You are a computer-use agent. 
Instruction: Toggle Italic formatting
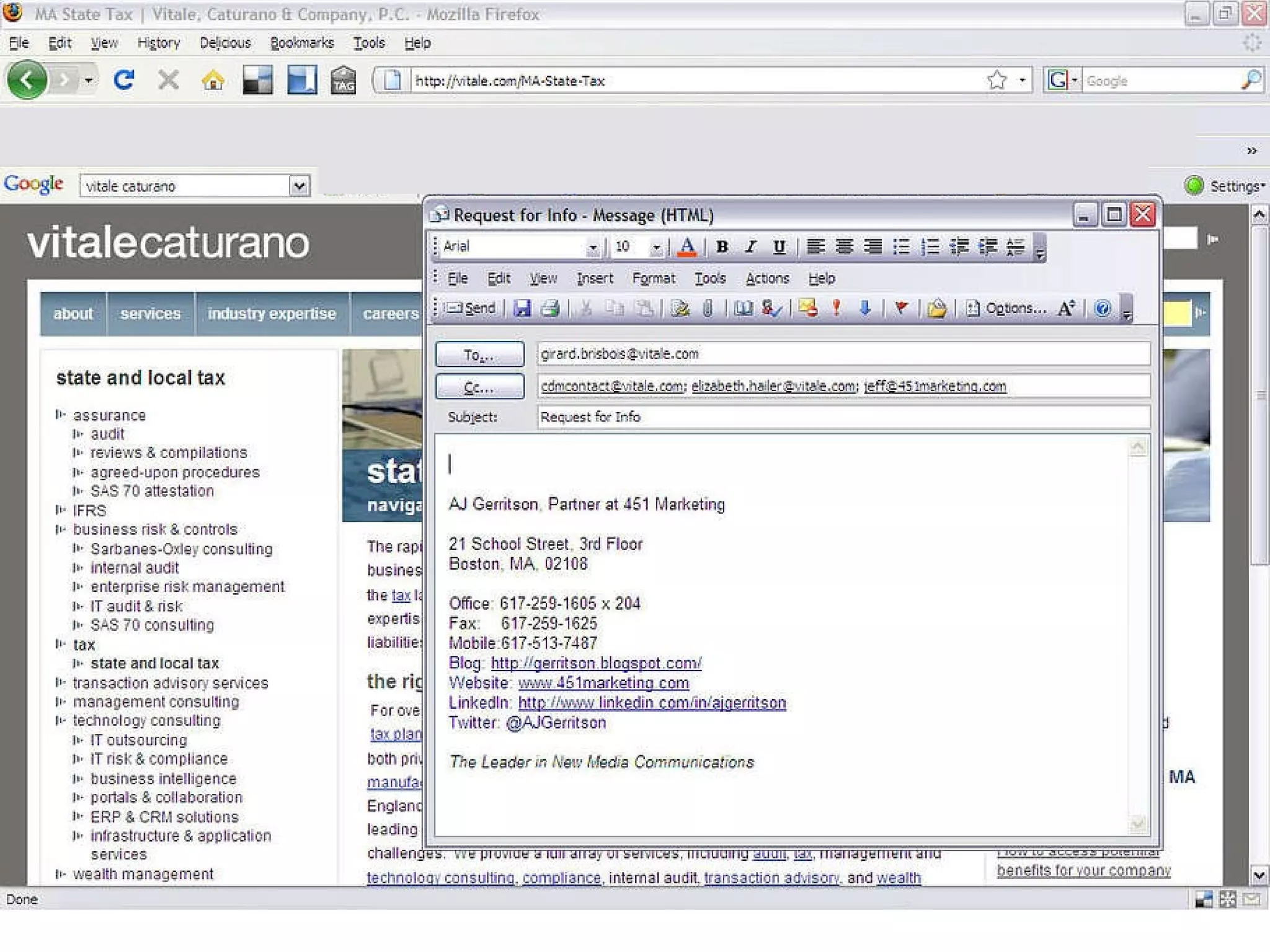tap(750, 247)
